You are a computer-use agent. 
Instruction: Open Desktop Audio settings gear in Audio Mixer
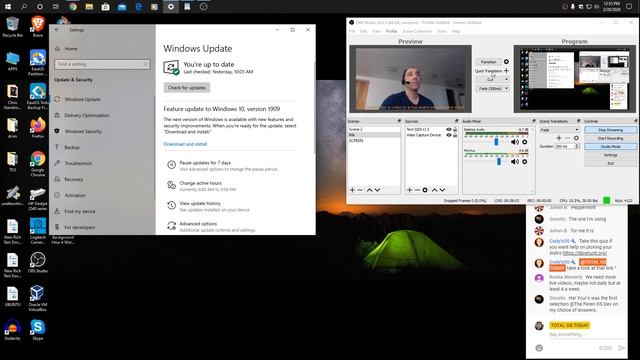tap(525, 142)
